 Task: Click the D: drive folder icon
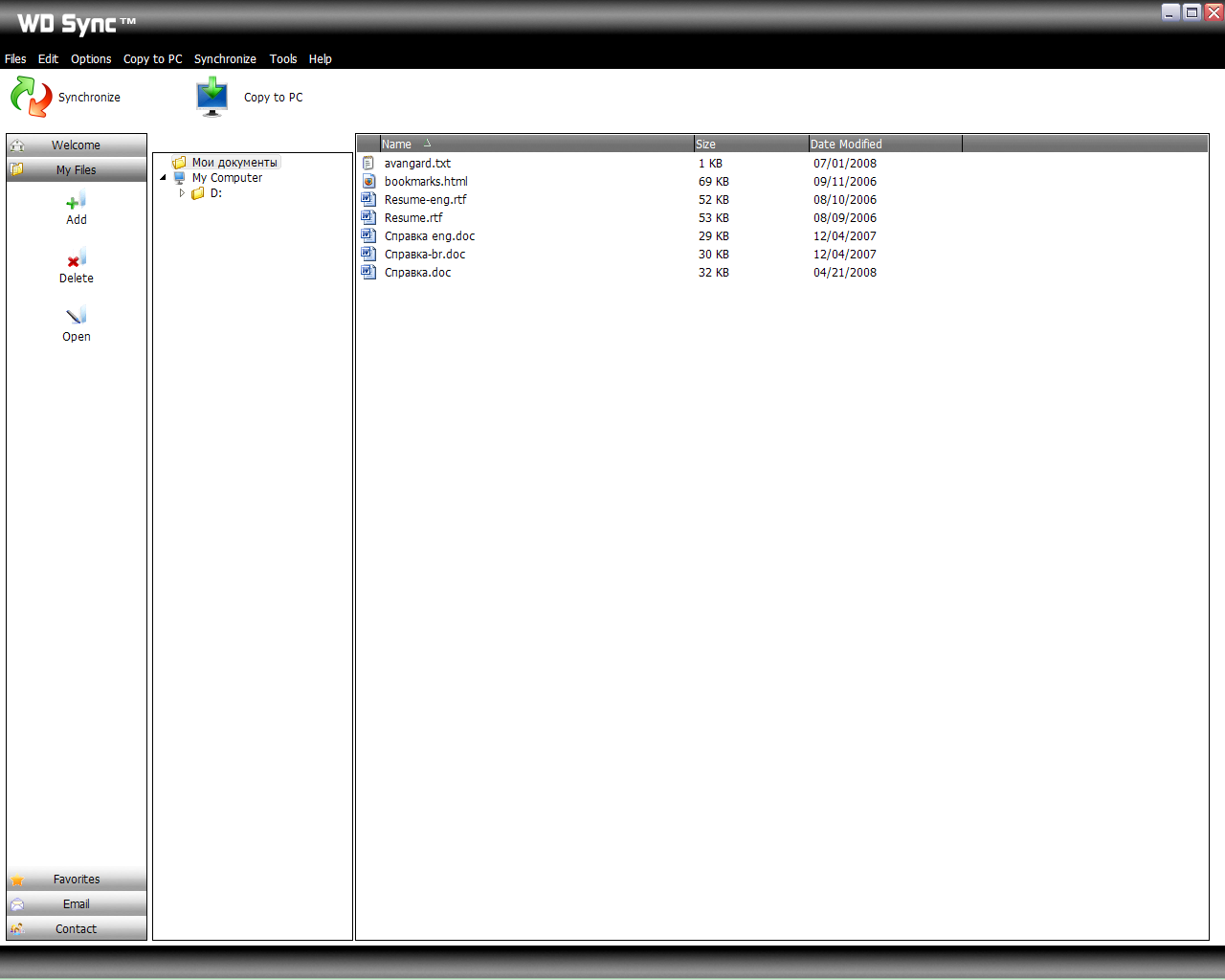198,193
